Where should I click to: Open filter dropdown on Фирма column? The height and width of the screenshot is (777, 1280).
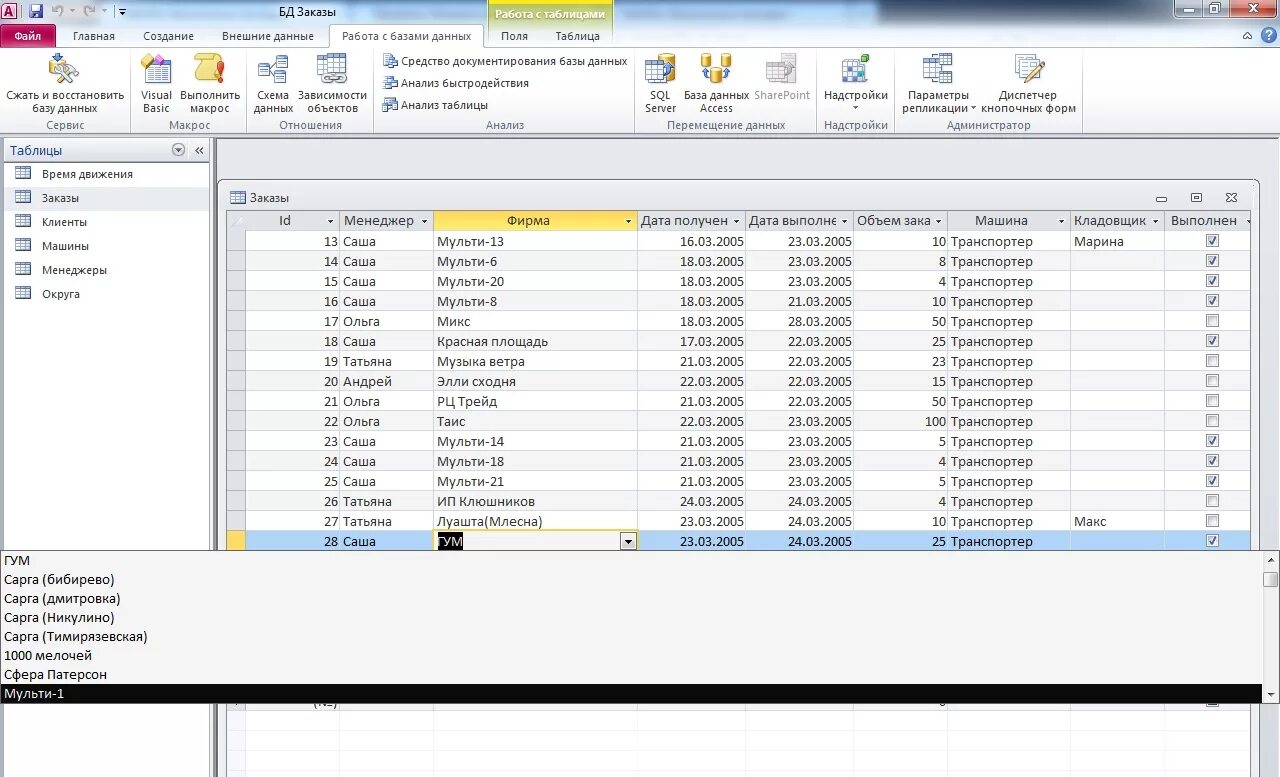(x=629, y=221)
